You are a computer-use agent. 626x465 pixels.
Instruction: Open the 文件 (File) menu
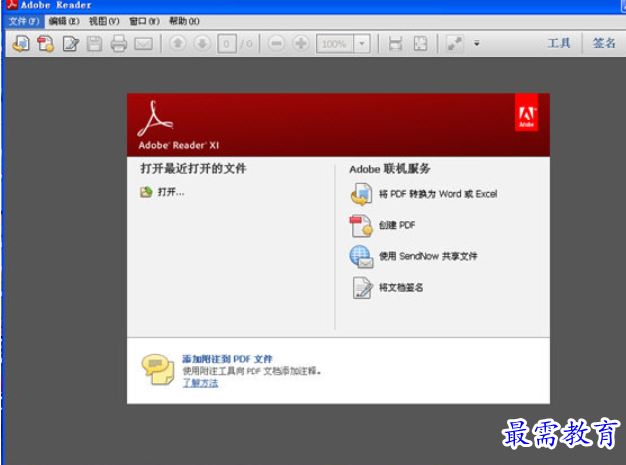[x=24, y=21]
